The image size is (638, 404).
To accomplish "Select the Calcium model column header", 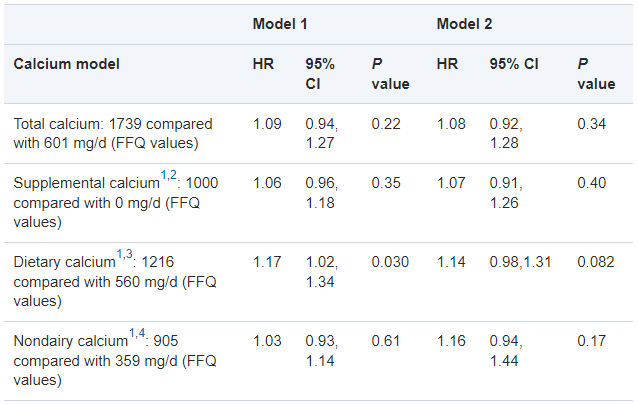I will [x=66, y=64].
